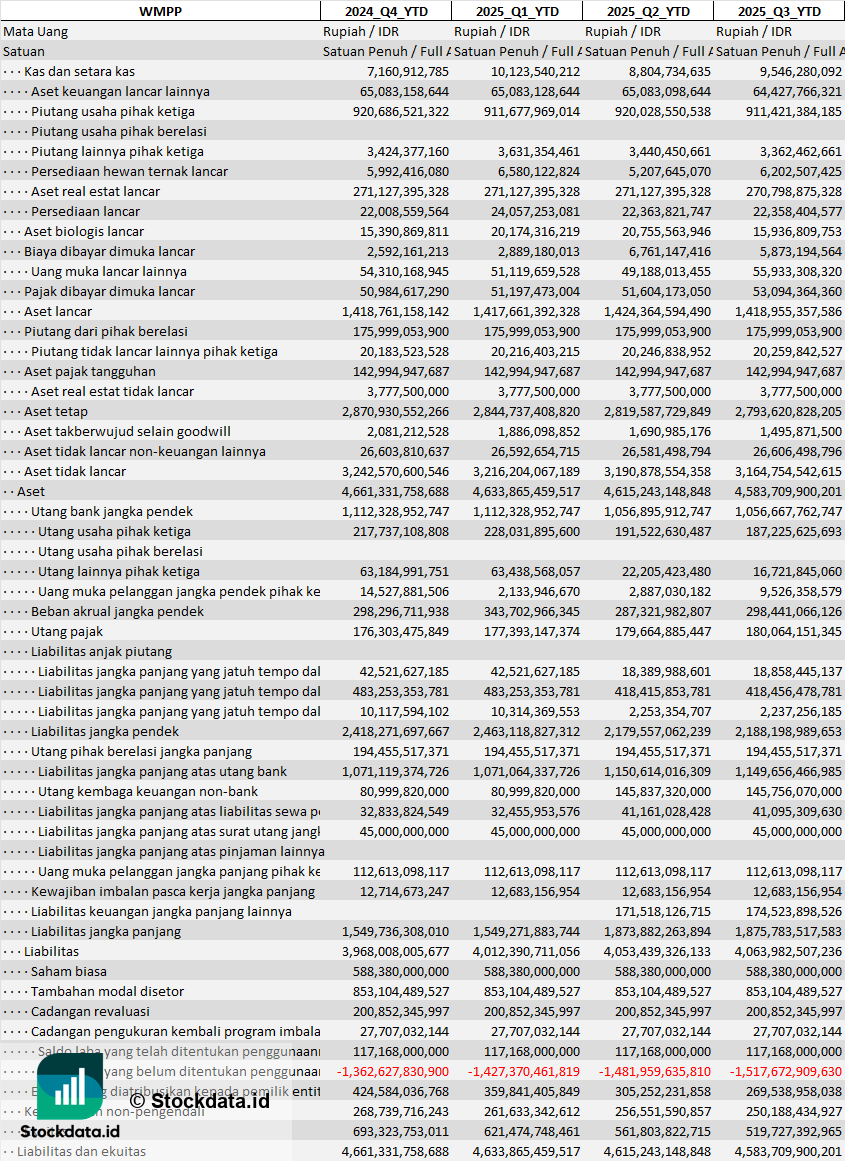
Task: Select value 920,686,521,322
Action: 401,112
